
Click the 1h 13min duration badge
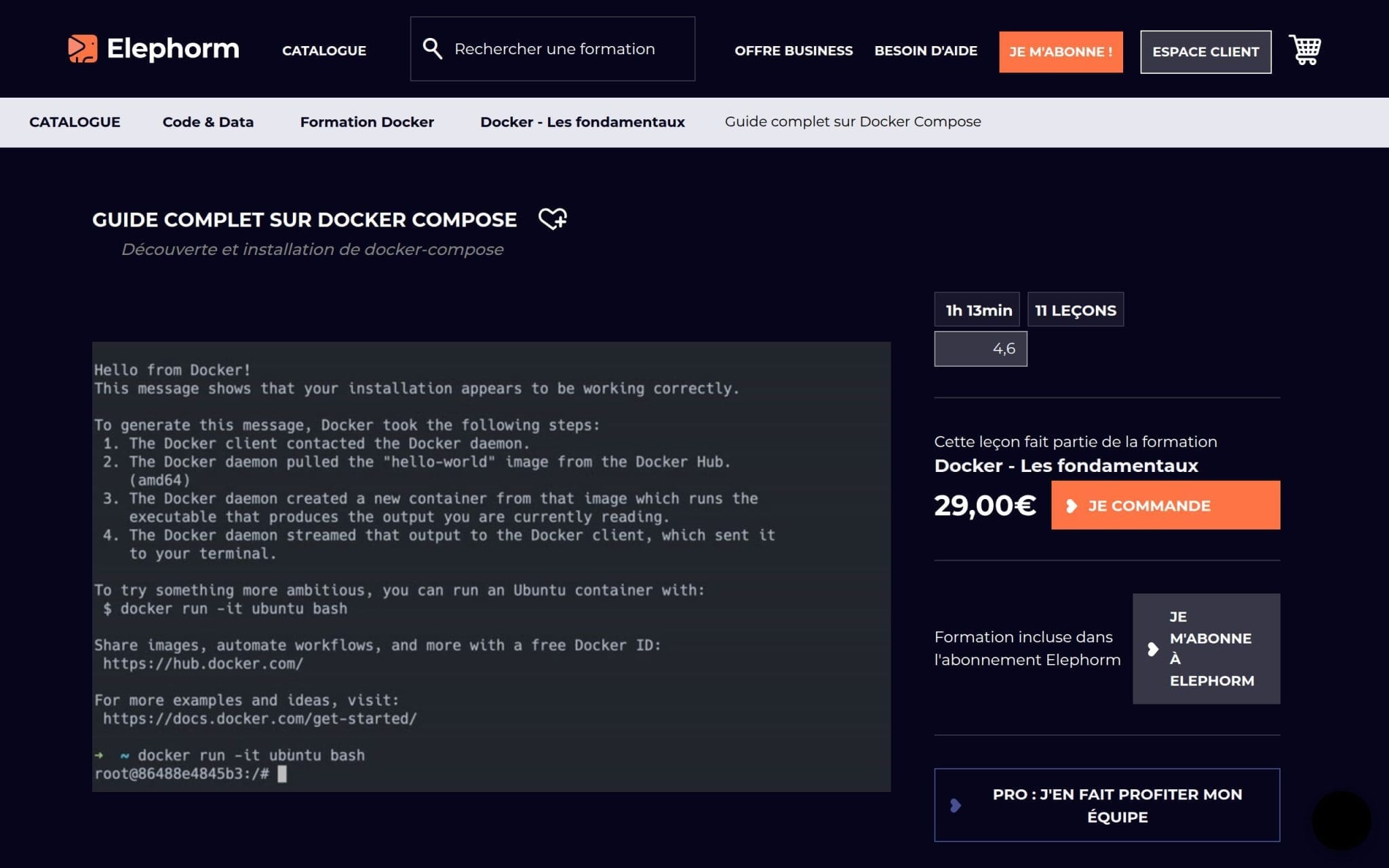pyautogui.click(x=977, y=310)
